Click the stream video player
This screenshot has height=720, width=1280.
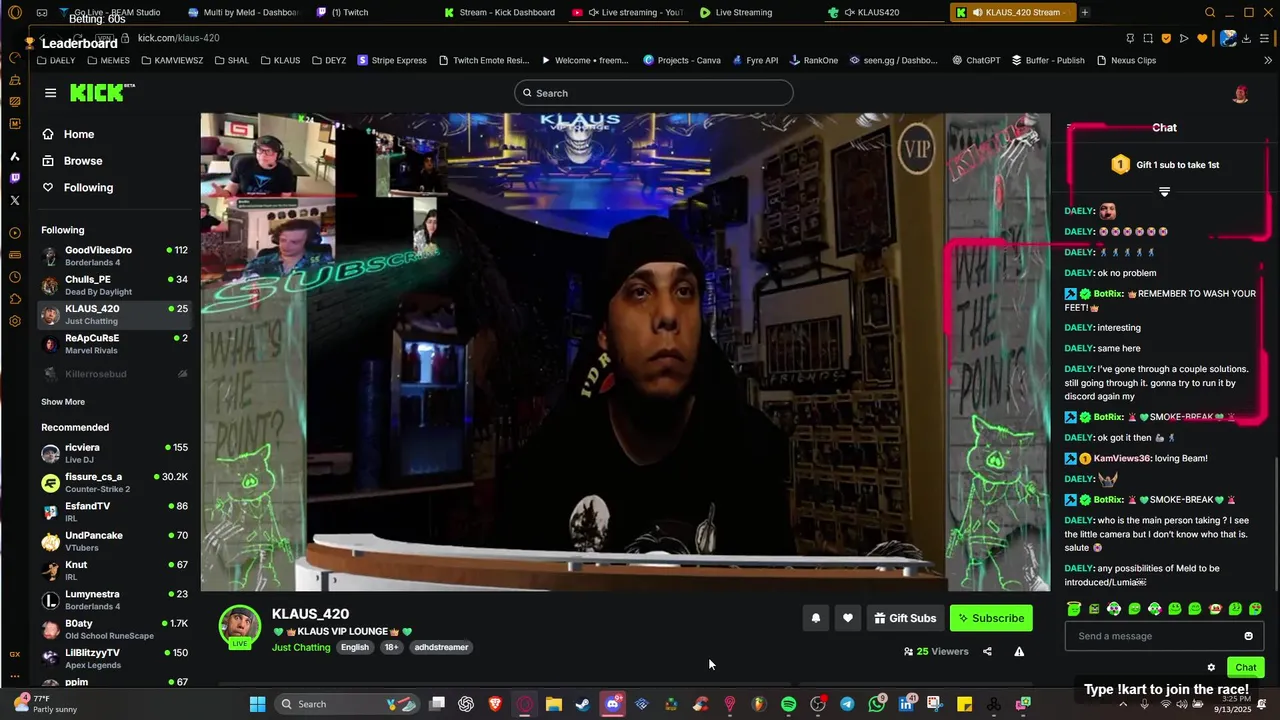coord(625,352)
